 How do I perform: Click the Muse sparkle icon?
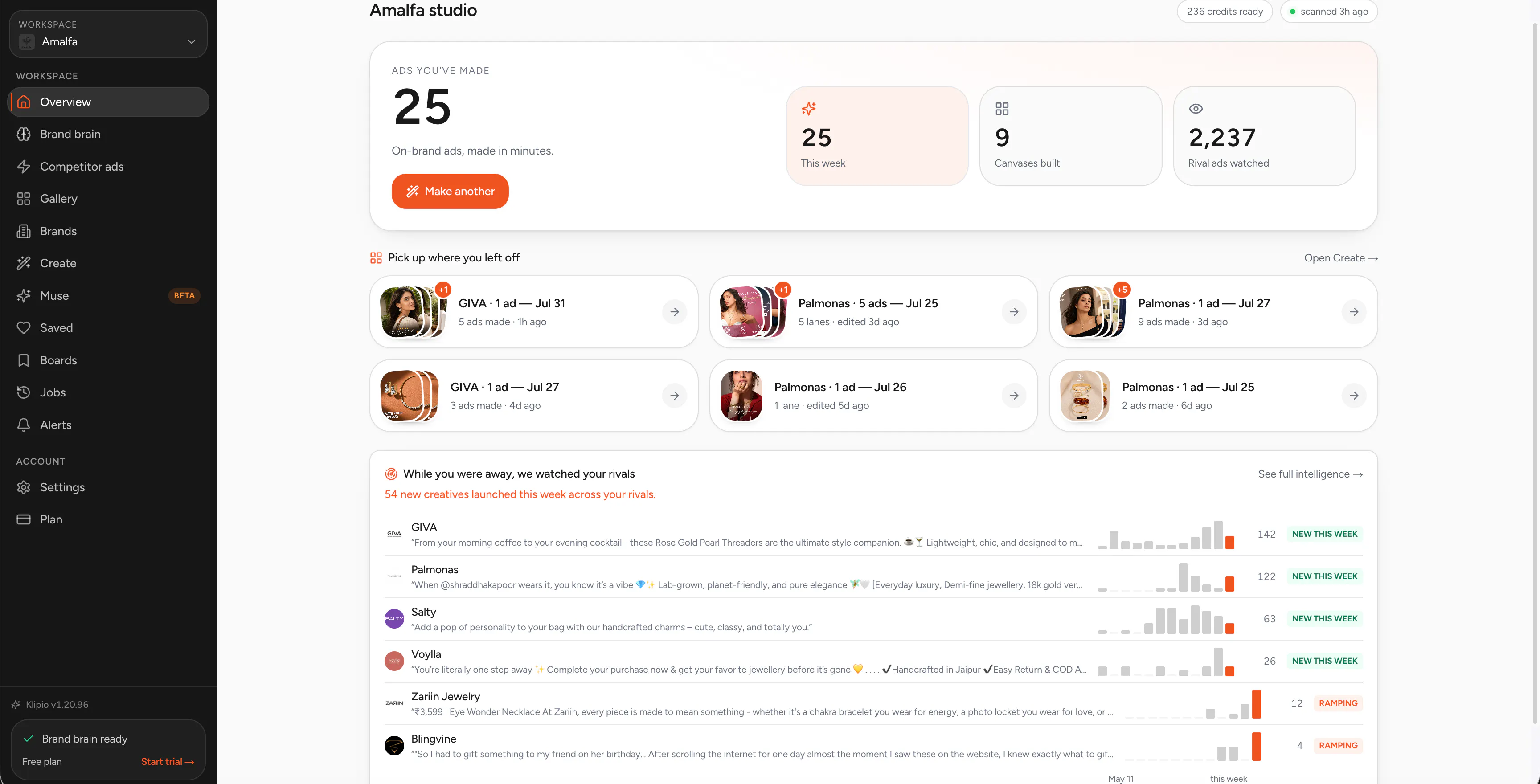pos(24,295)
